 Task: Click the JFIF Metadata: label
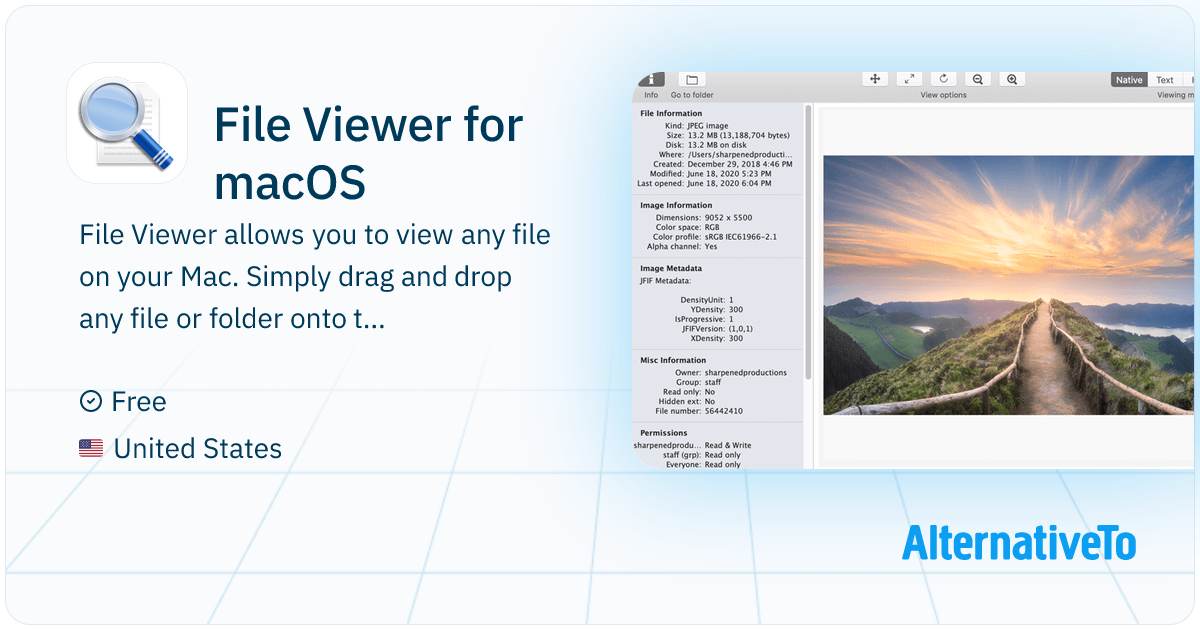[x=665, y=281]
